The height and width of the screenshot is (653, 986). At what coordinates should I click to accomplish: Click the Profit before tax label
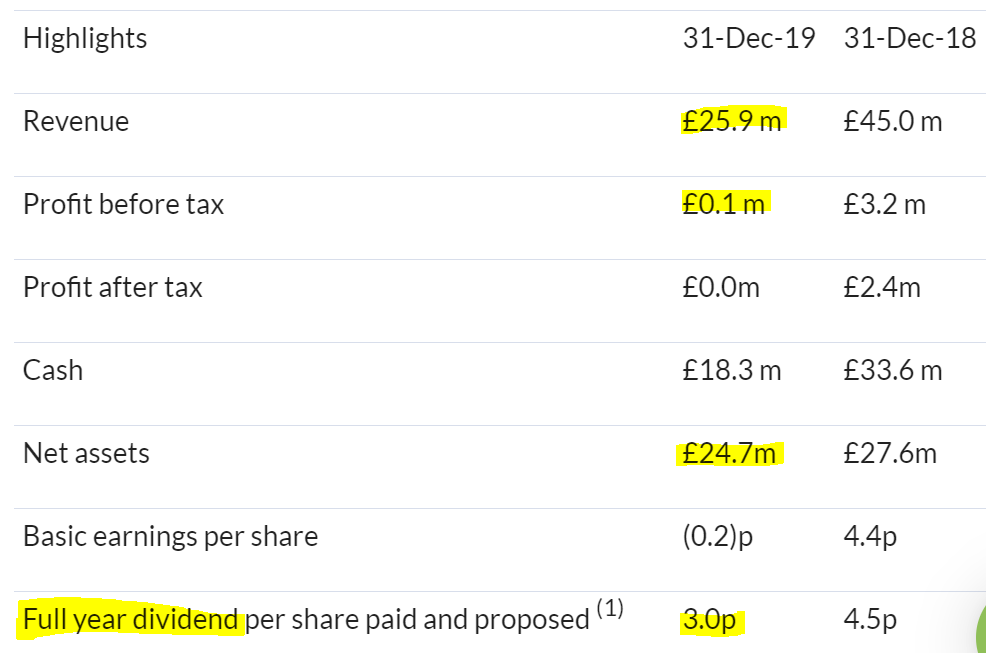pyautogui.click(x=123, y=204)
